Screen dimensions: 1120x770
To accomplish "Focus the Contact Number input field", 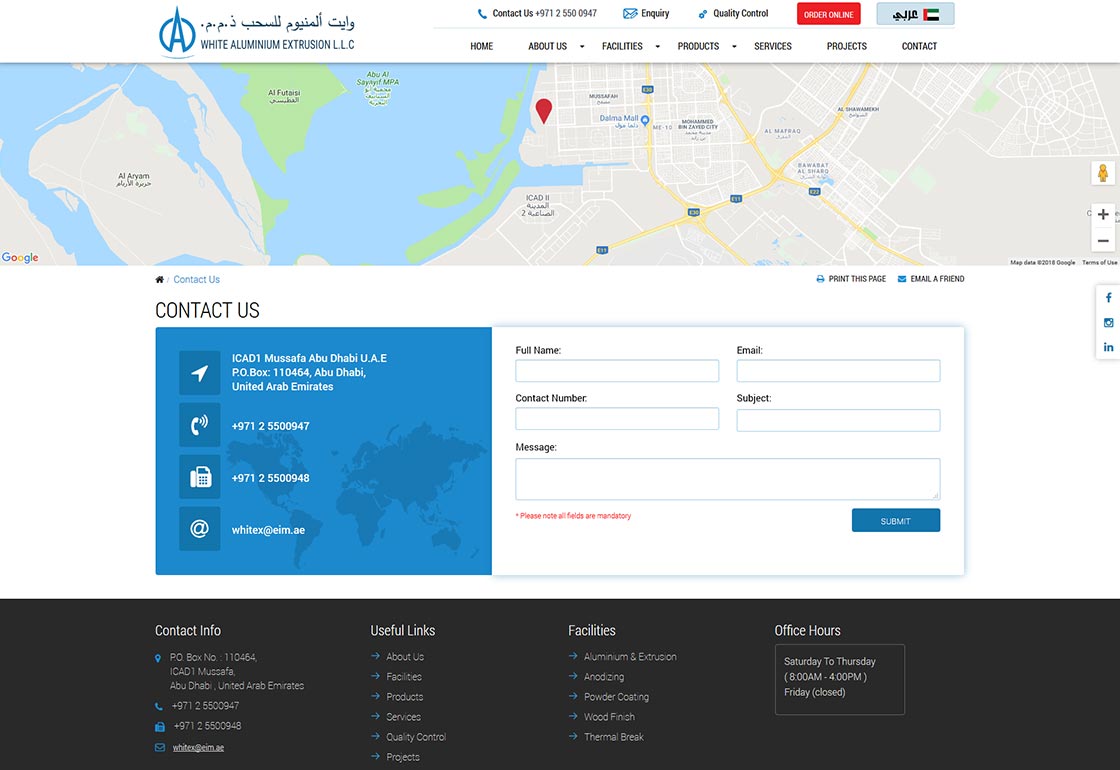I will click(617, 419).
